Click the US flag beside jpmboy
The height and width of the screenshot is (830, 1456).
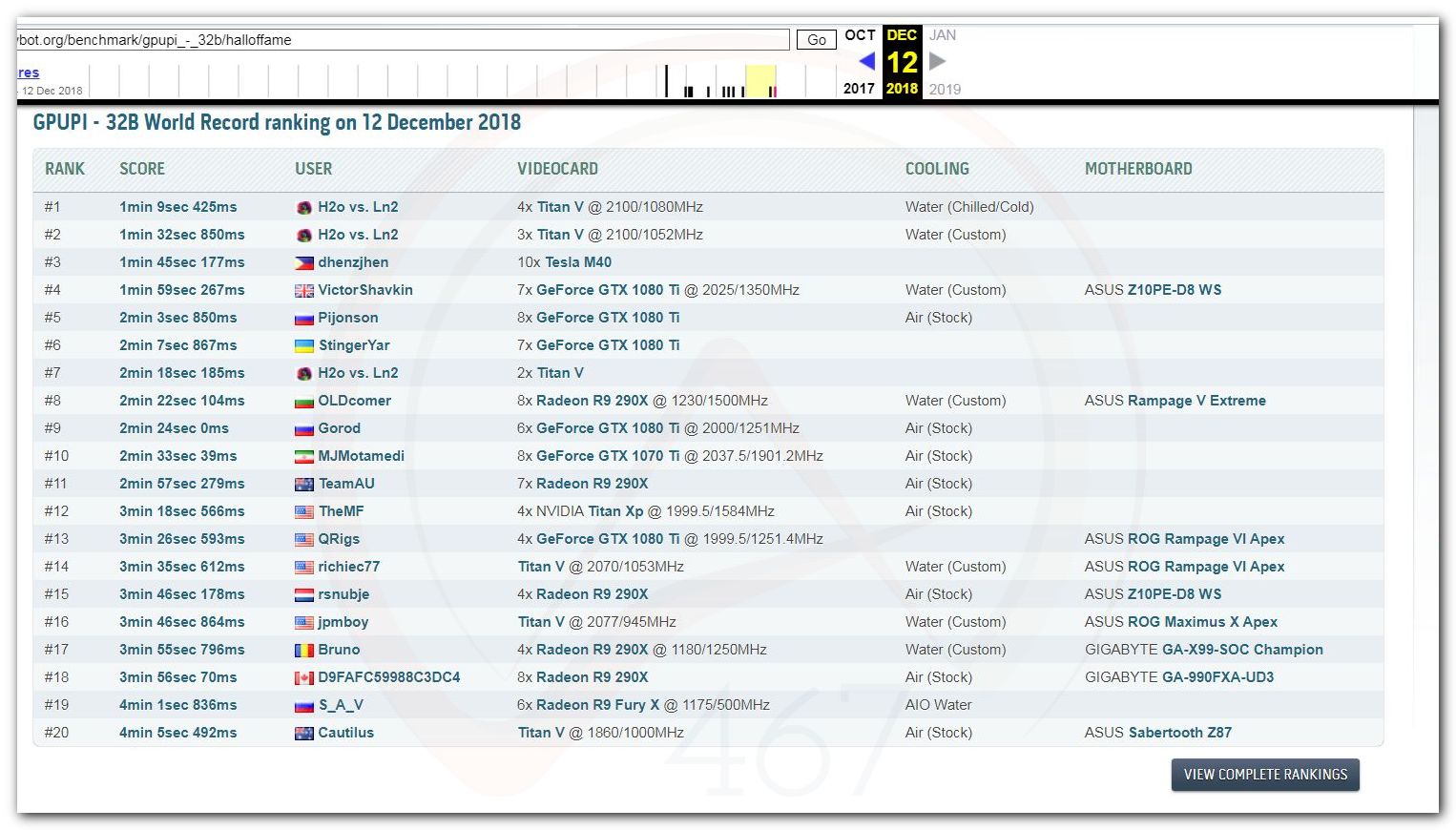coord(304,622)
